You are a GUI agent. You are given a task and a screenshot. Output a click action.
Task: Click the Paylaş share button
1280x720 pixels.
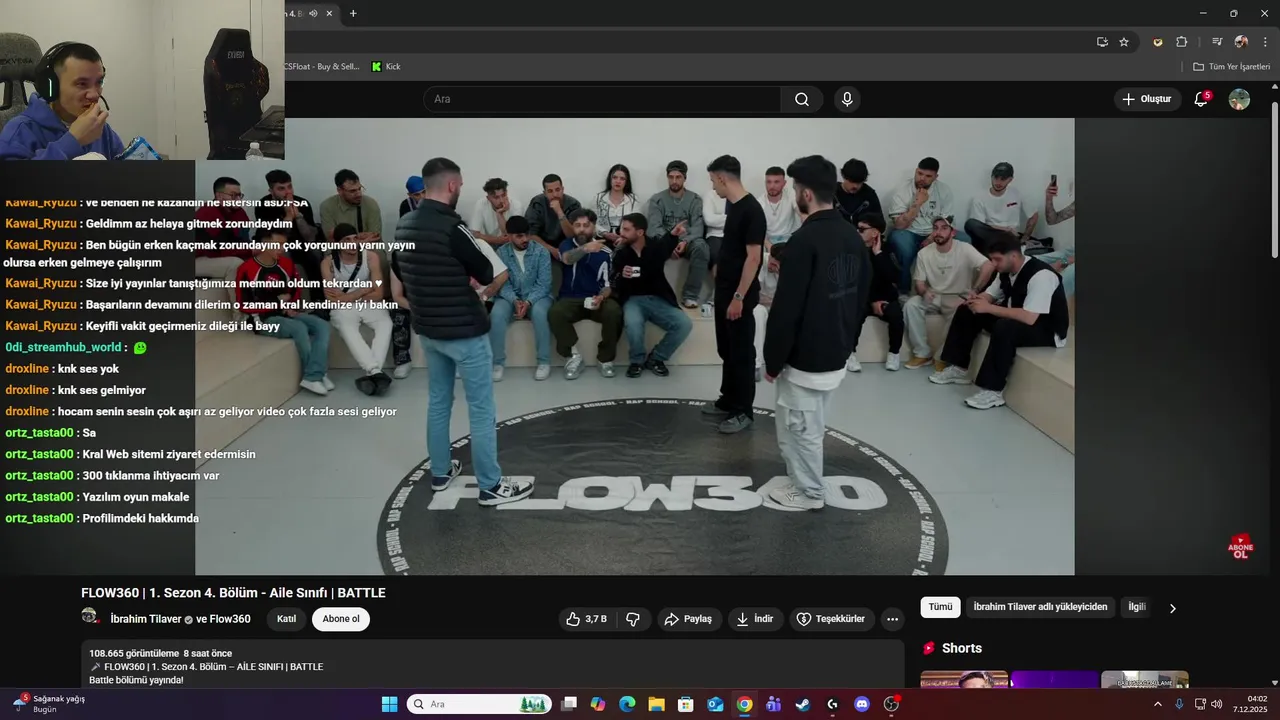point(688,619)
